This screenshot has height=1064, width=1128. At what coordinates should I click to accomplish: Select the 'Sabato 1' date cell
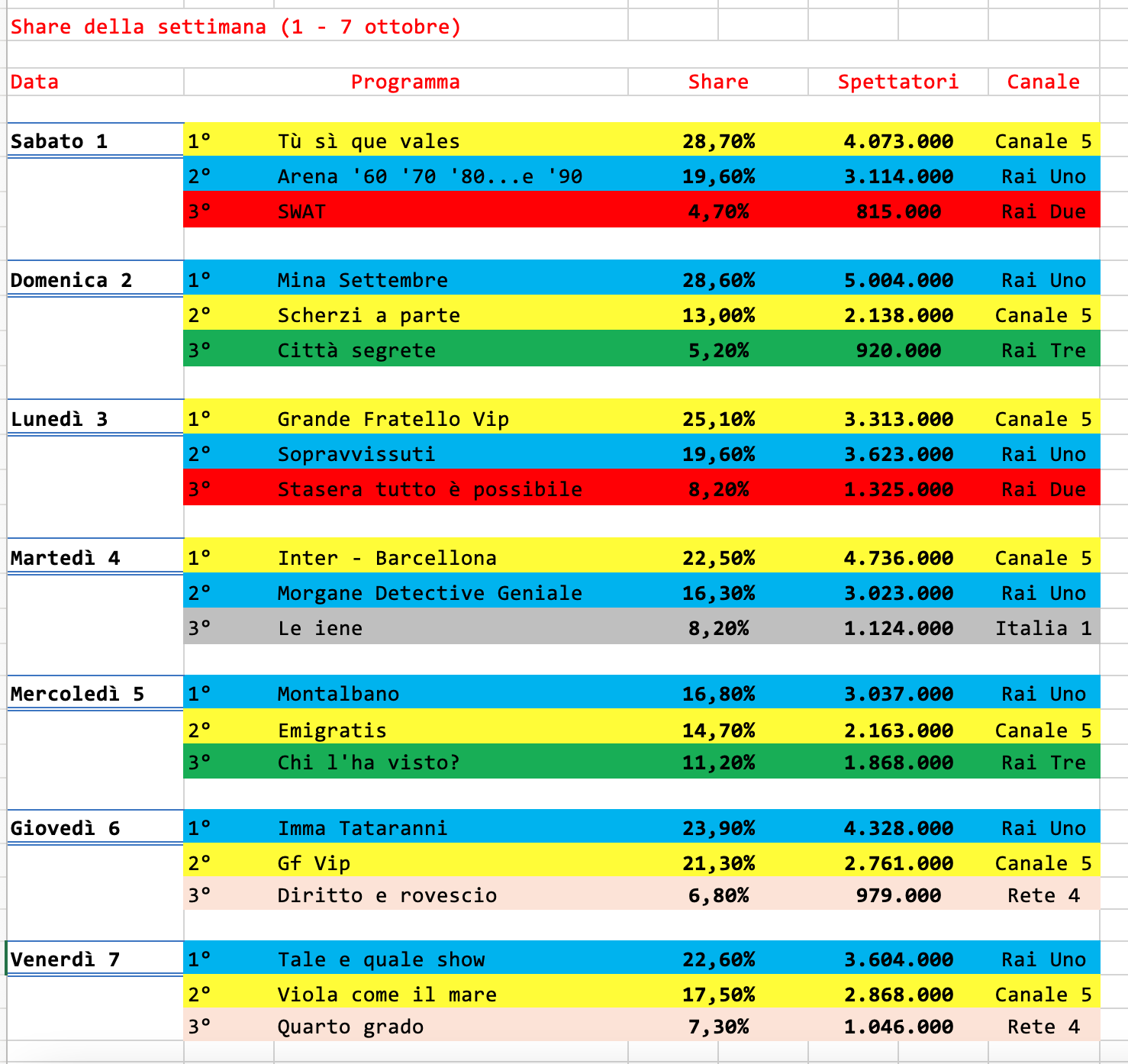click(60, 141)
